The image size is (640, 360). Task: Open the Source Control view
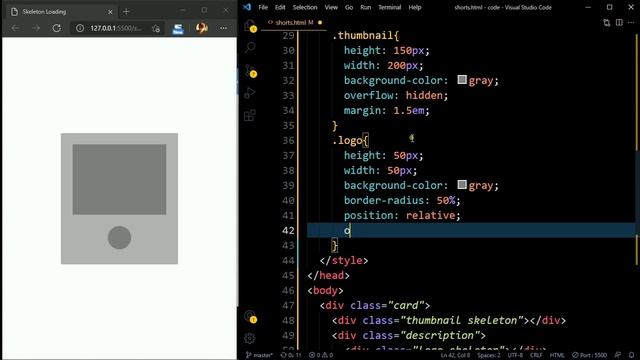pos(250,70)
